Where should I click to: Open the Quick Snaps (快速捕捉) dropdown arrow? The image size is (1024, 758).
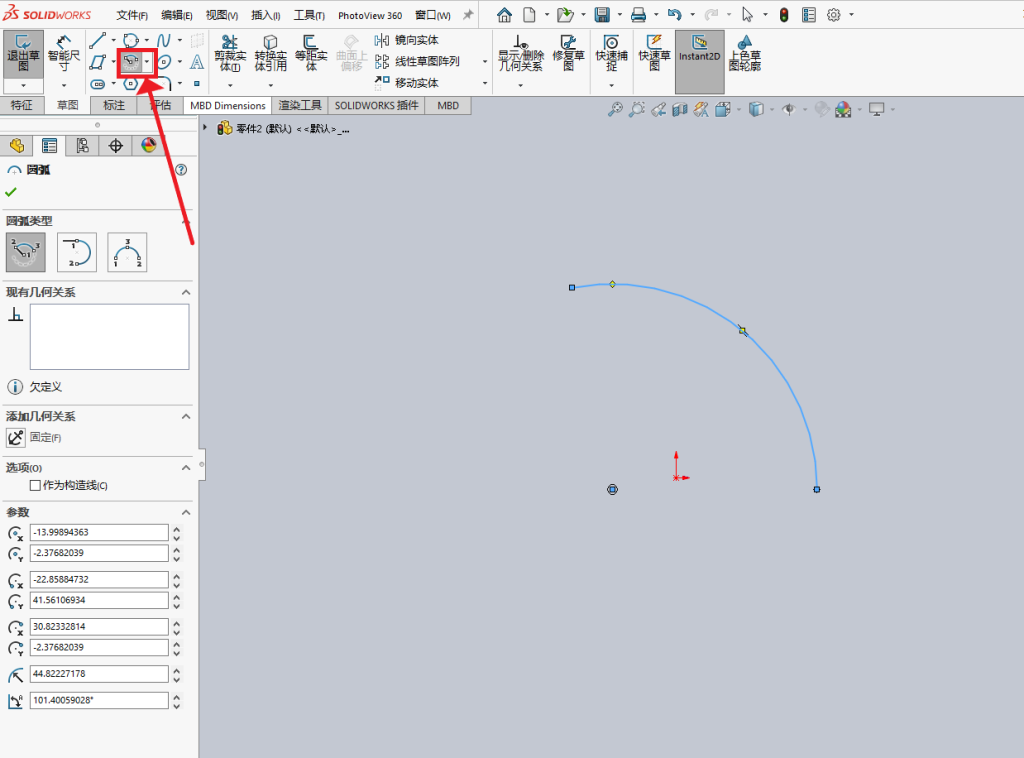pos(611,86)
